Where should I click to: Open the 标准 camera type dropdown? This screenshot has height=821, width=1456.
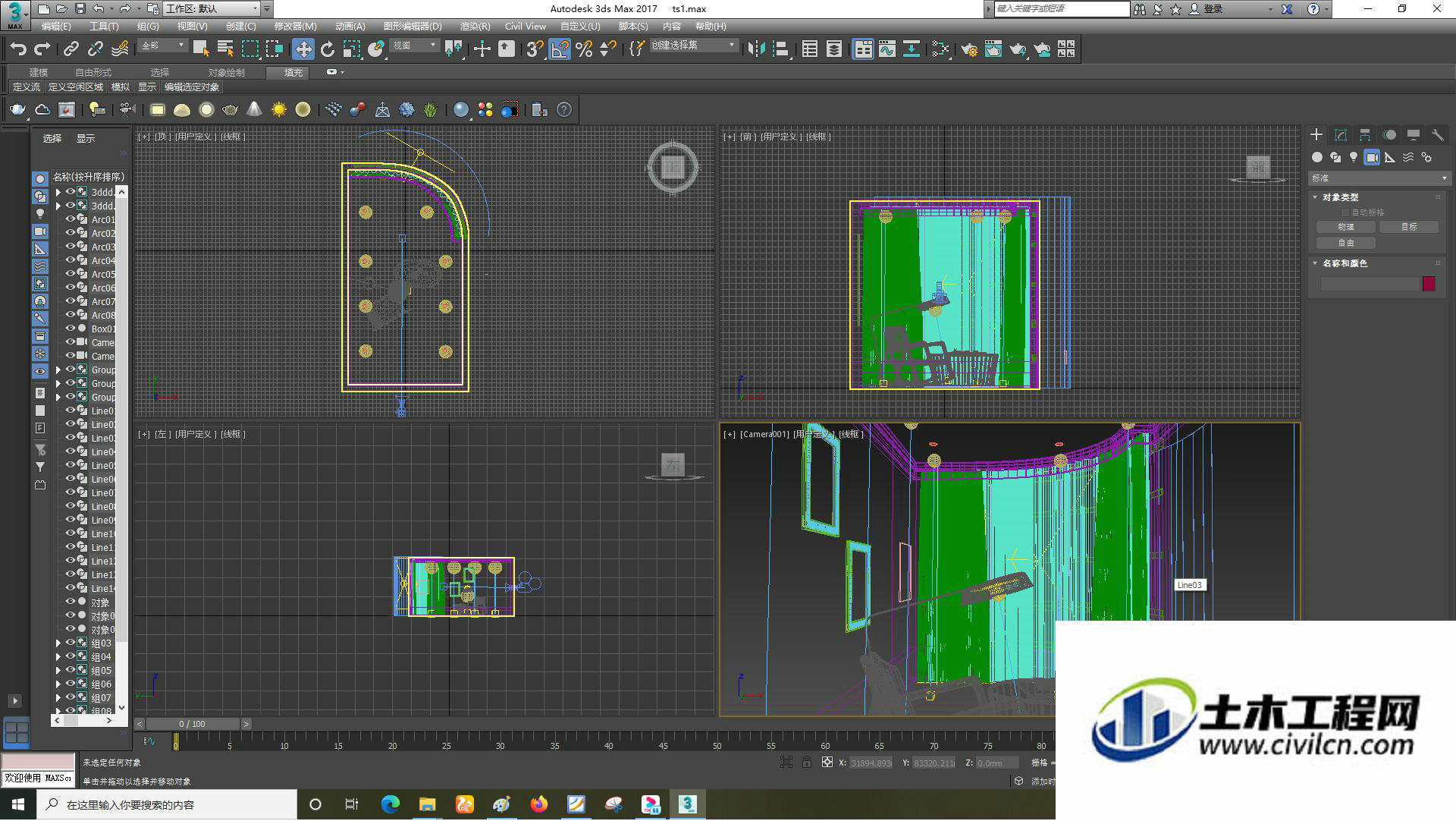pyautogui.click(x=1379, y=178)
